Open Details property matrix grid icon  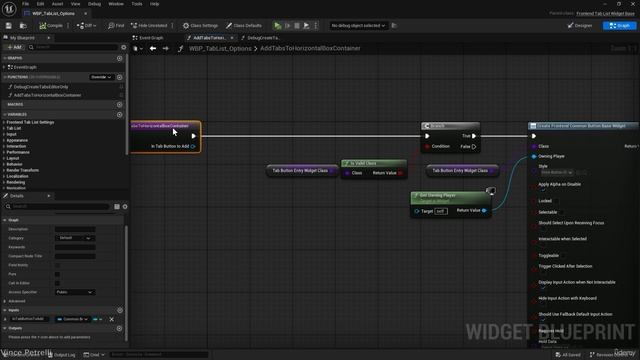[x=117, y=207]
